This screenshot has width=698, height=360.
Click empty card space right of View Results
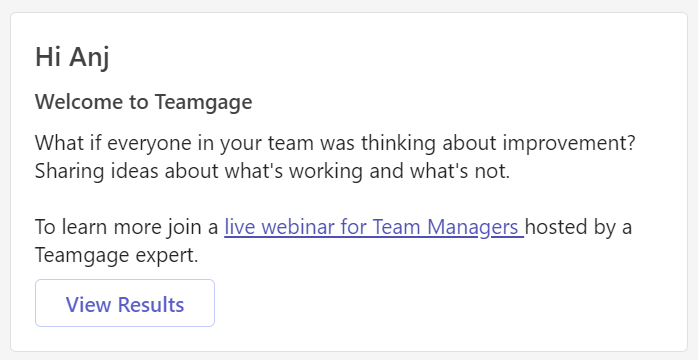(x=445, y=303)
